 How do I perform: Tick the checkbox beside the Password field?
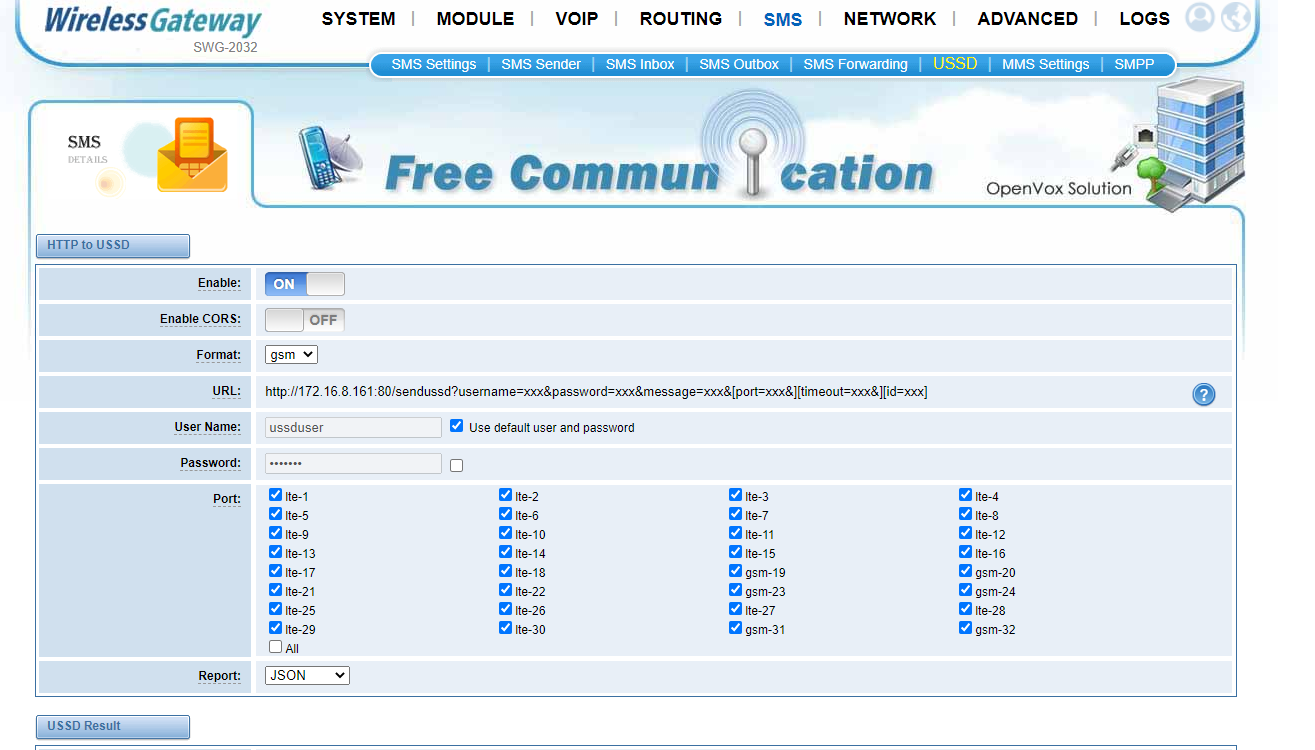coord(457,465)
